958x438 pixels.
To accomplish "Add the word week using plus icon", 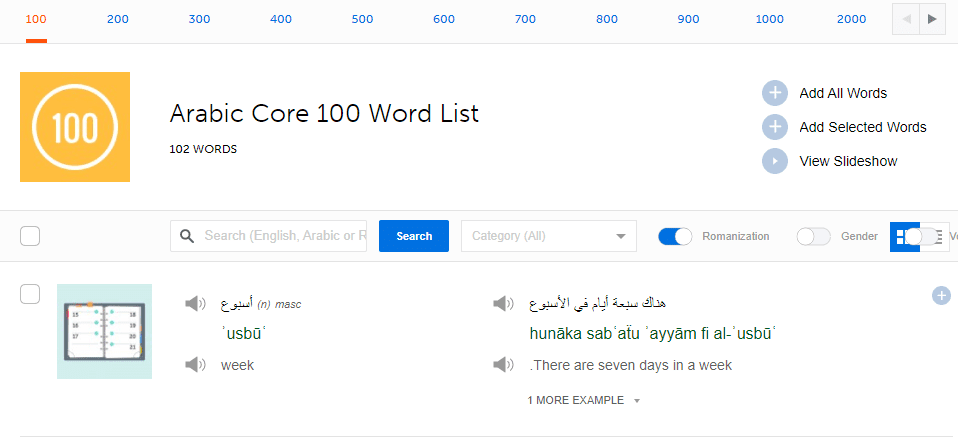I will point(941,295).
